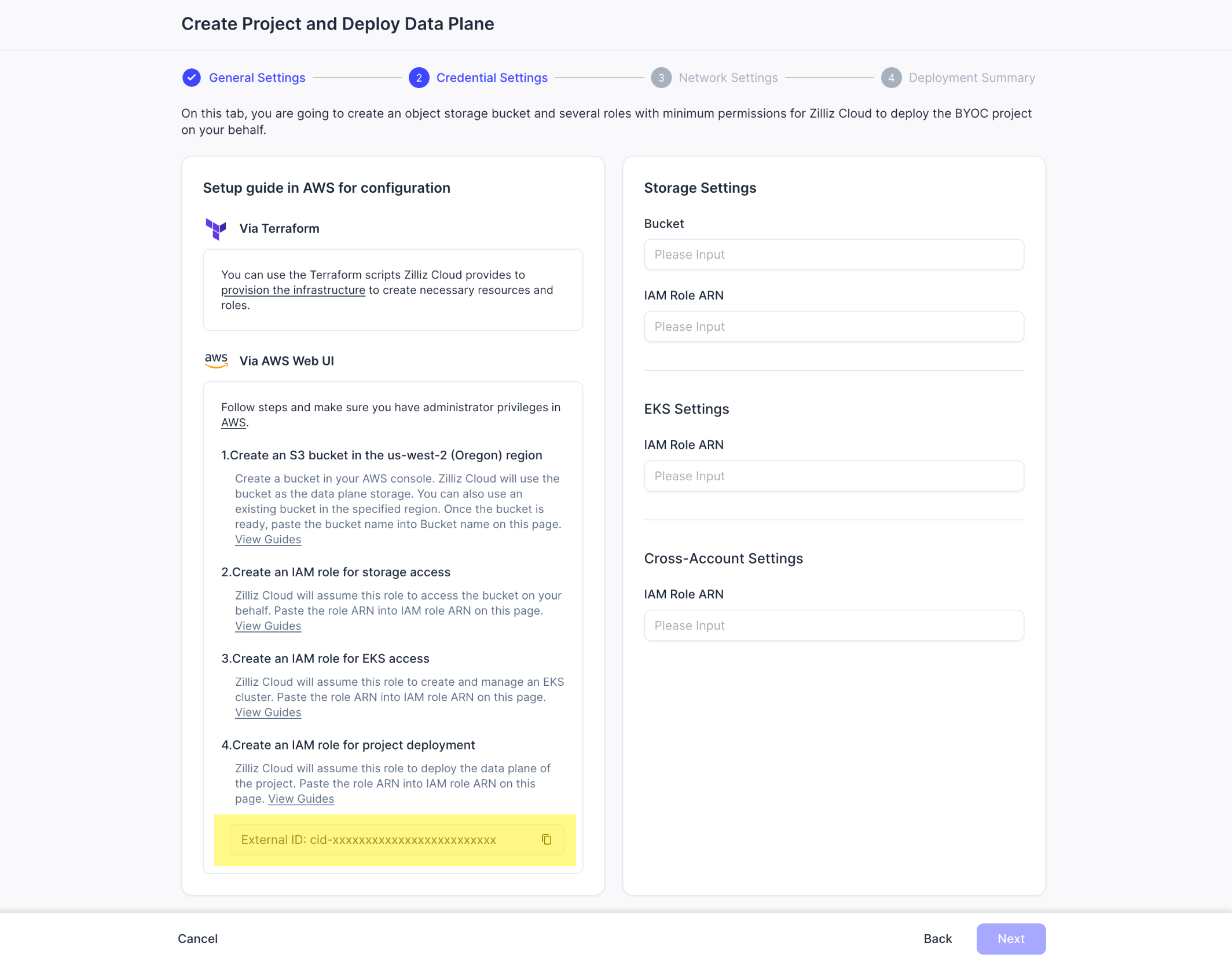Open the Network Settings step label
The height and width of the screenshot is (965, 1232).
(728, 78)
